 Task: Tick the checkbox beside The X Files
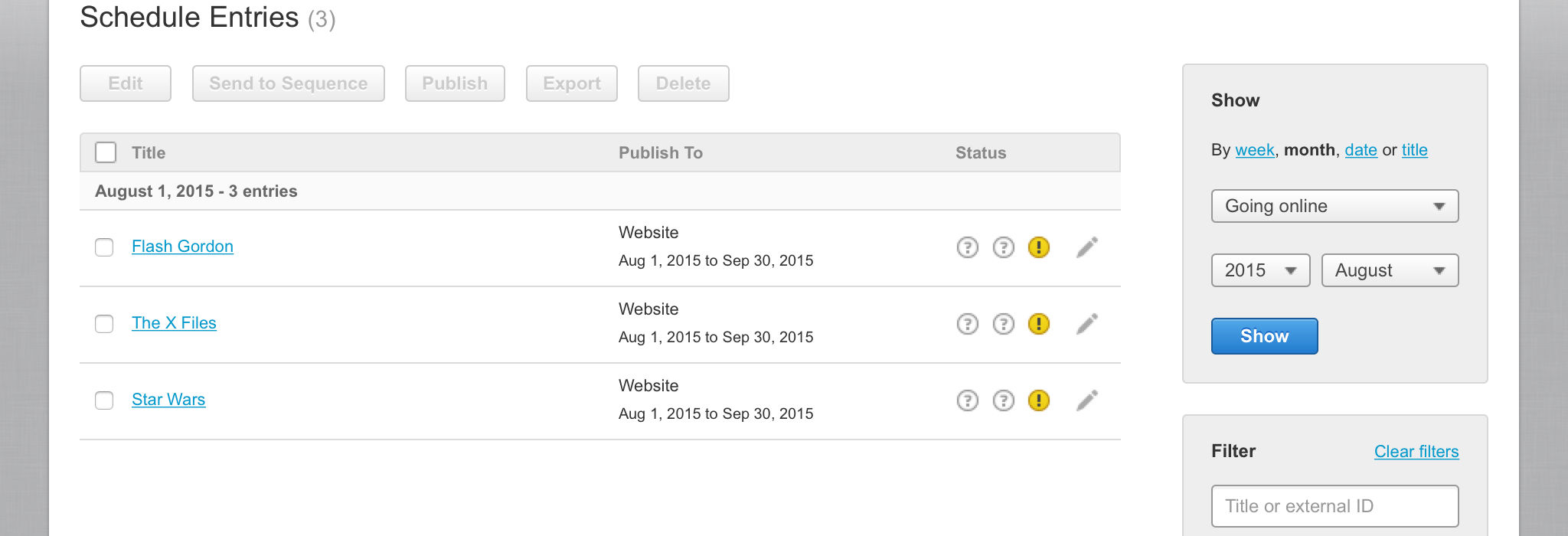(104, 324)
